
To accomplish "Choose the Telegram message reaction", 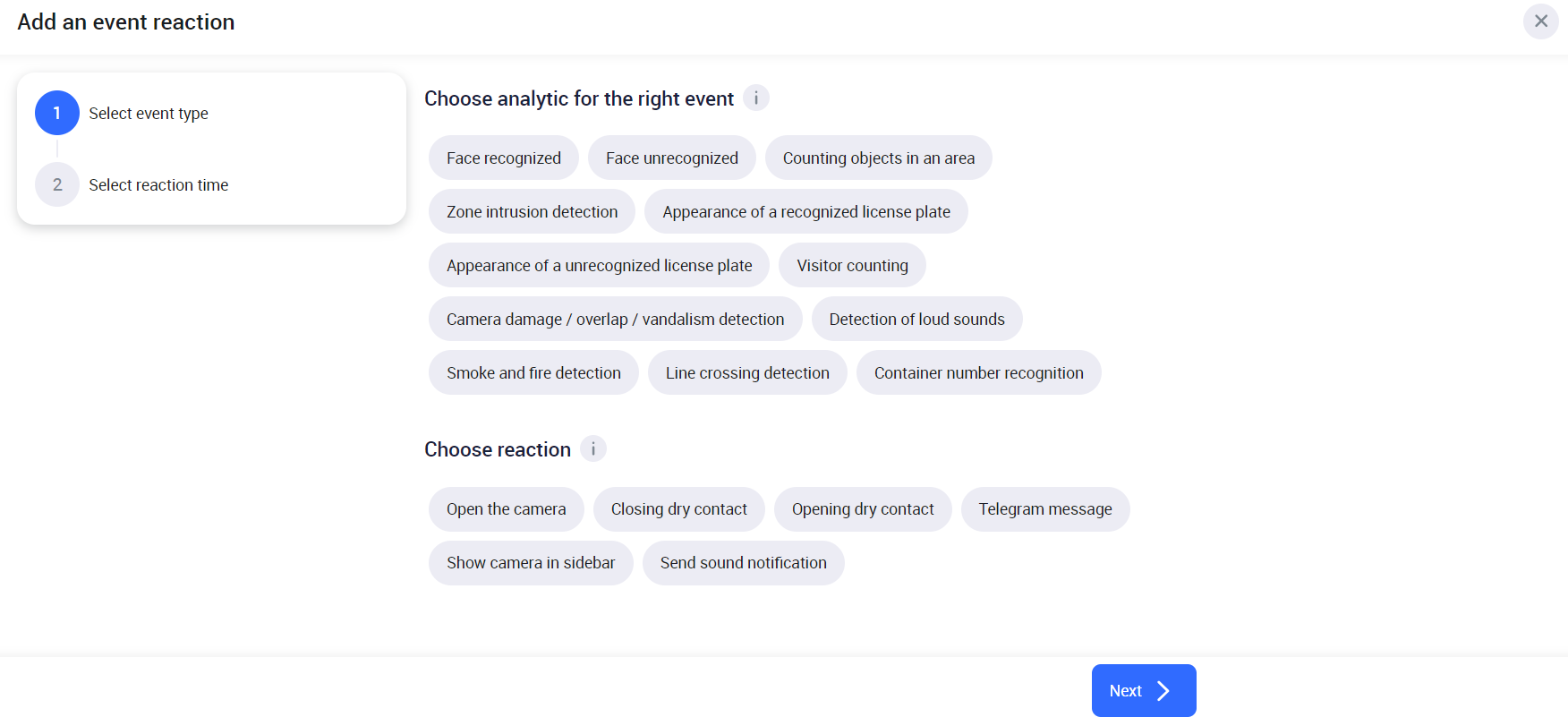I will [1044, 509].
